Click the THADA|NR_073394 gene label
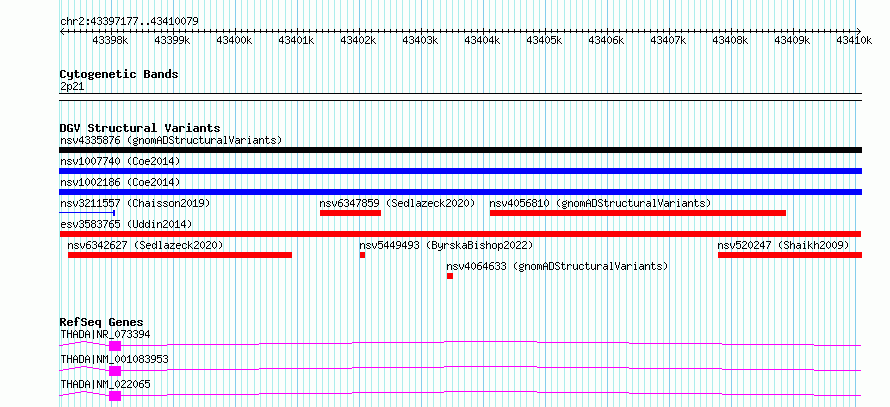The height and width of the screenshot is (407, 890). coord(105,334)
